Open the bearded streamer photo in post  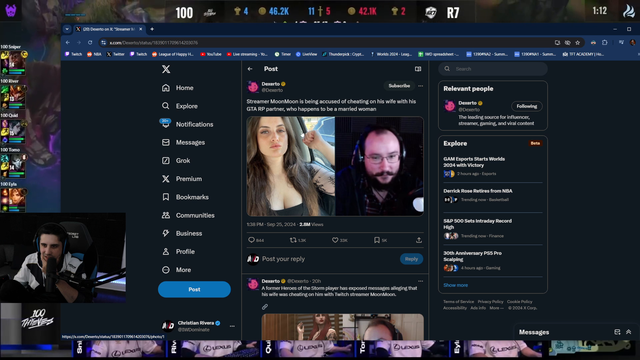pos(379,166)
